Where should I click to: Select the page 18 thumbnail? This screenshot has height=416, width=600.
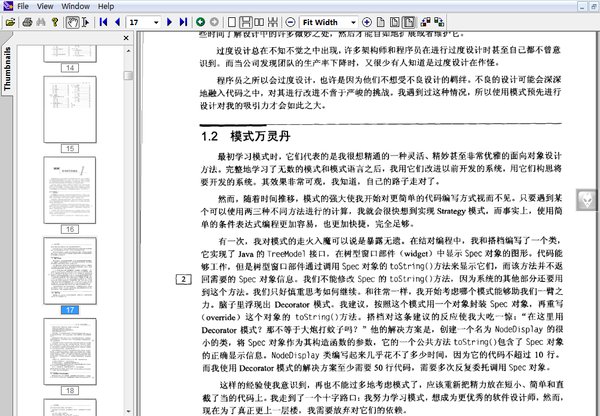click(x=70, y=352)
